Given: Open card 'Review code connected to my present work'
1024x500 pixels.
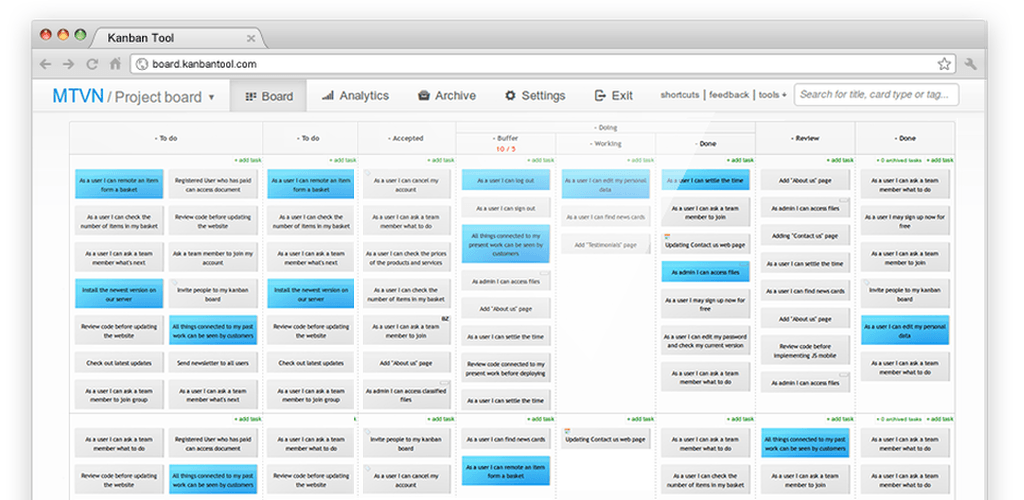Looking at the screenshot, I should pyautogui.click(x=505, y=368).
